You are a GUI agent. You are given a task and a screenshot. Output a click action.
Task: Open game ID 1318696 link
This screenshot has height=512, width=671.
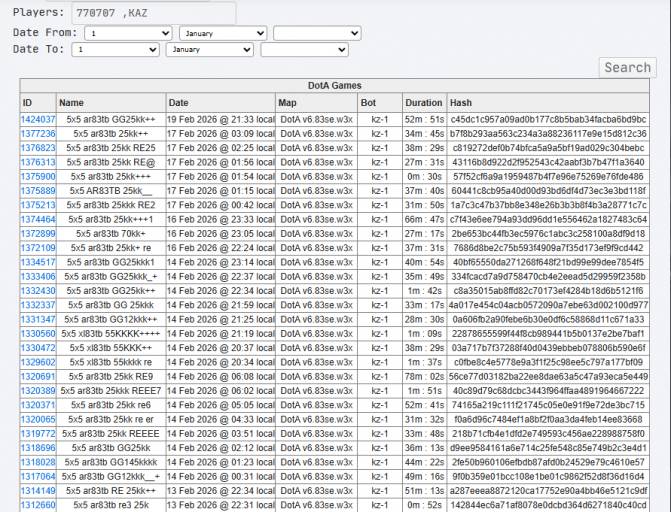38,448
